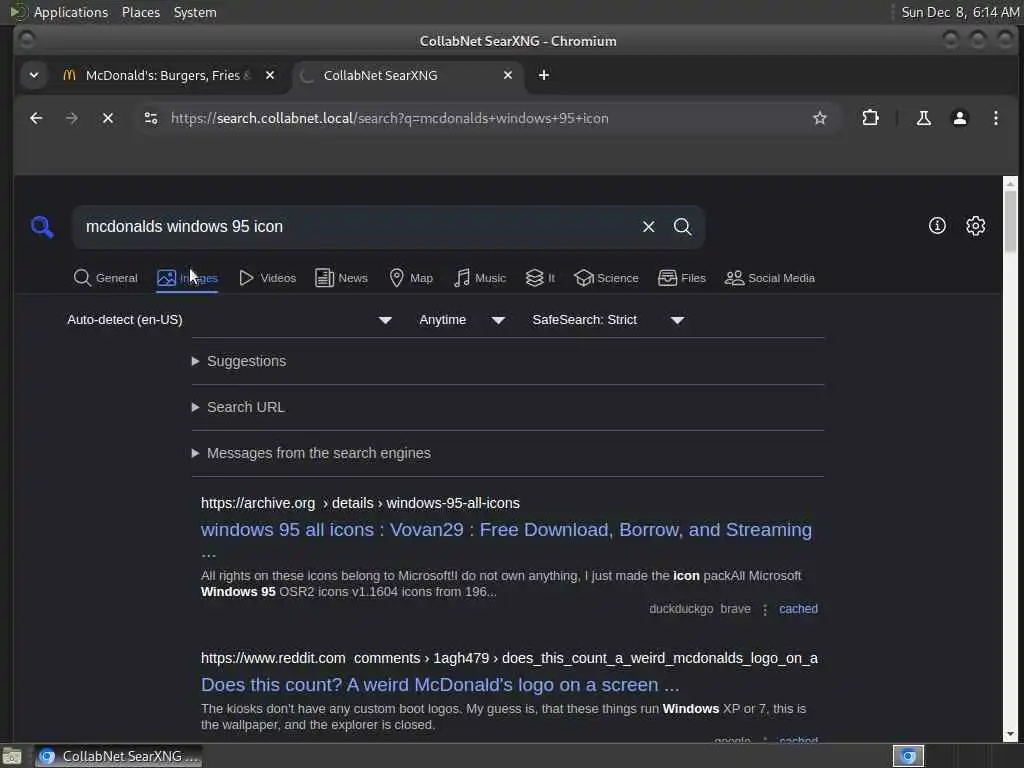Open the Applications menu
The height and width of the screenshot is (768, 1024).
click(71, 12)
